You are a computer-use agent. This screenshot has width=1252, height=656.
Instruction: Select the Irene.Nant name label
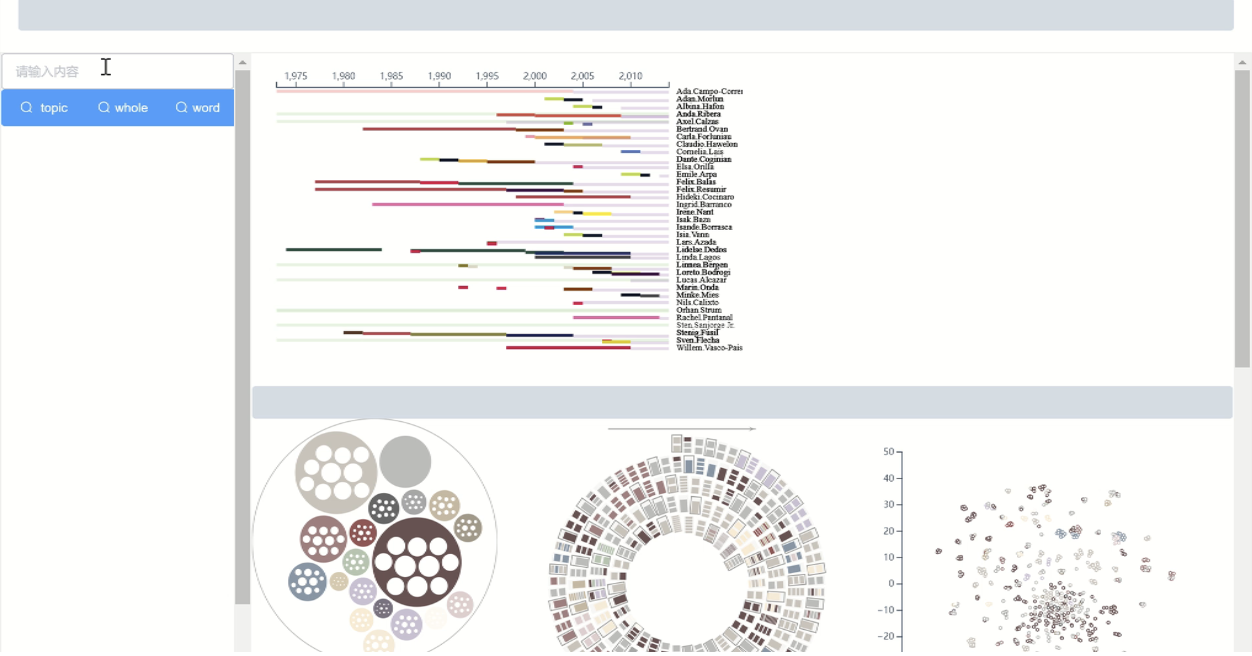695,212
